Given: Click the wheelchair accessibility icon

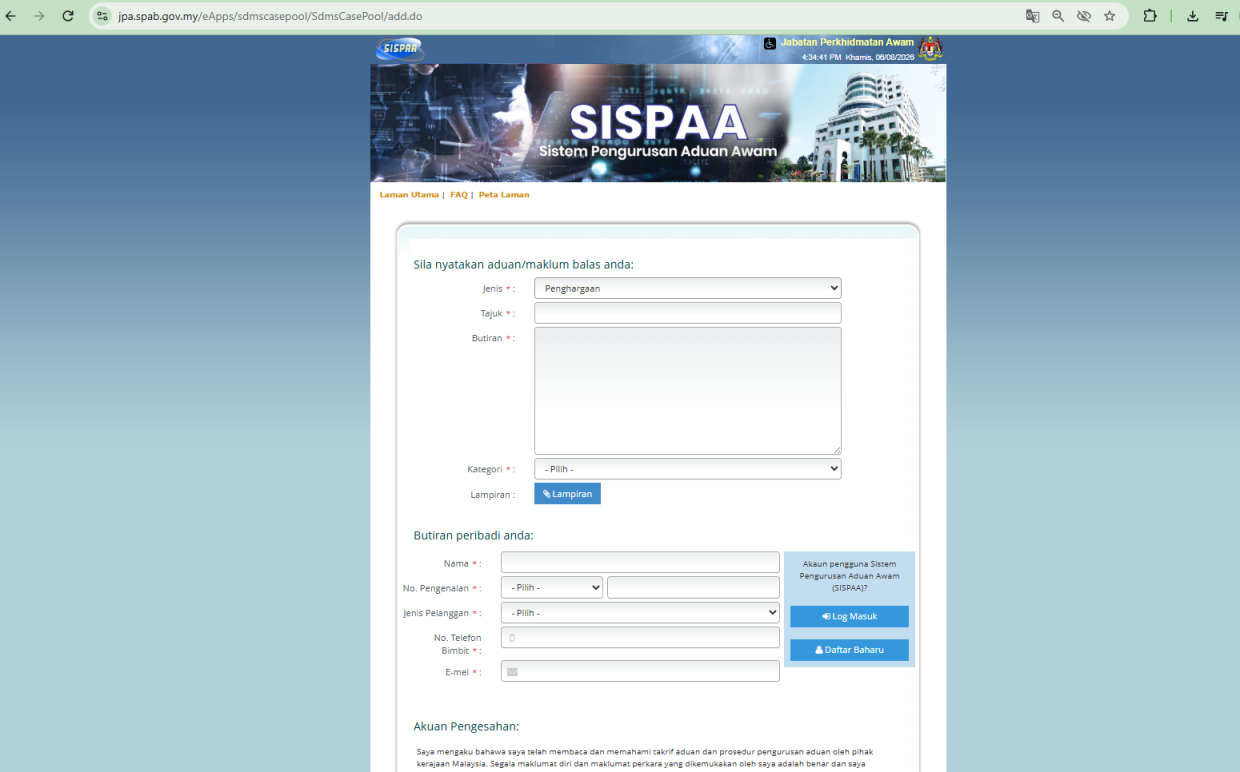Looking at the screenshot, I should click(770, 44).
